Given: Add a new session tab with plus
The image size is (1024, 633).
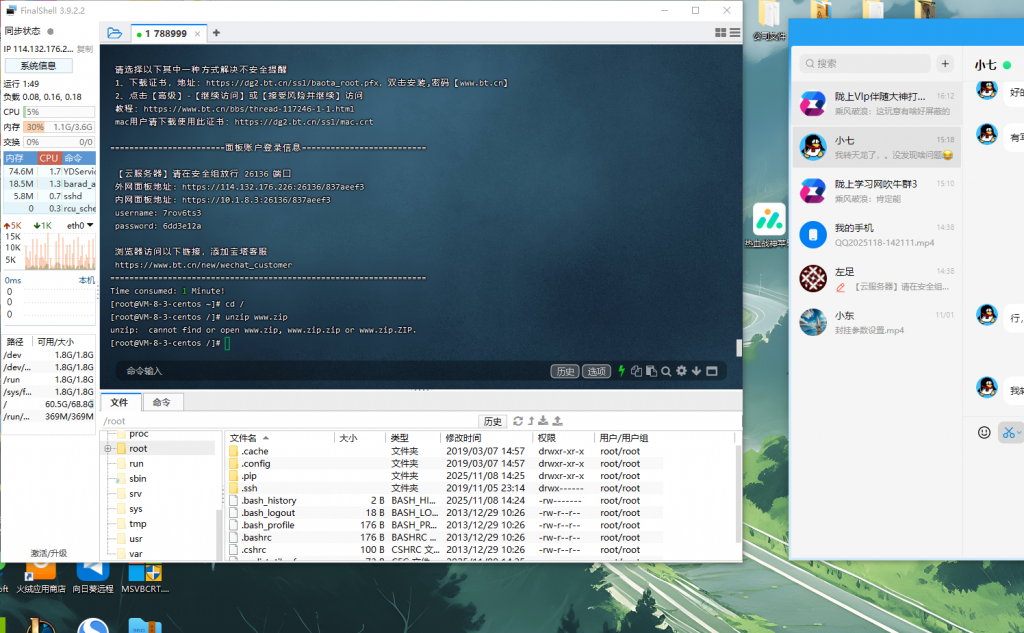Looking at the screenshot, I should point(215,33).
